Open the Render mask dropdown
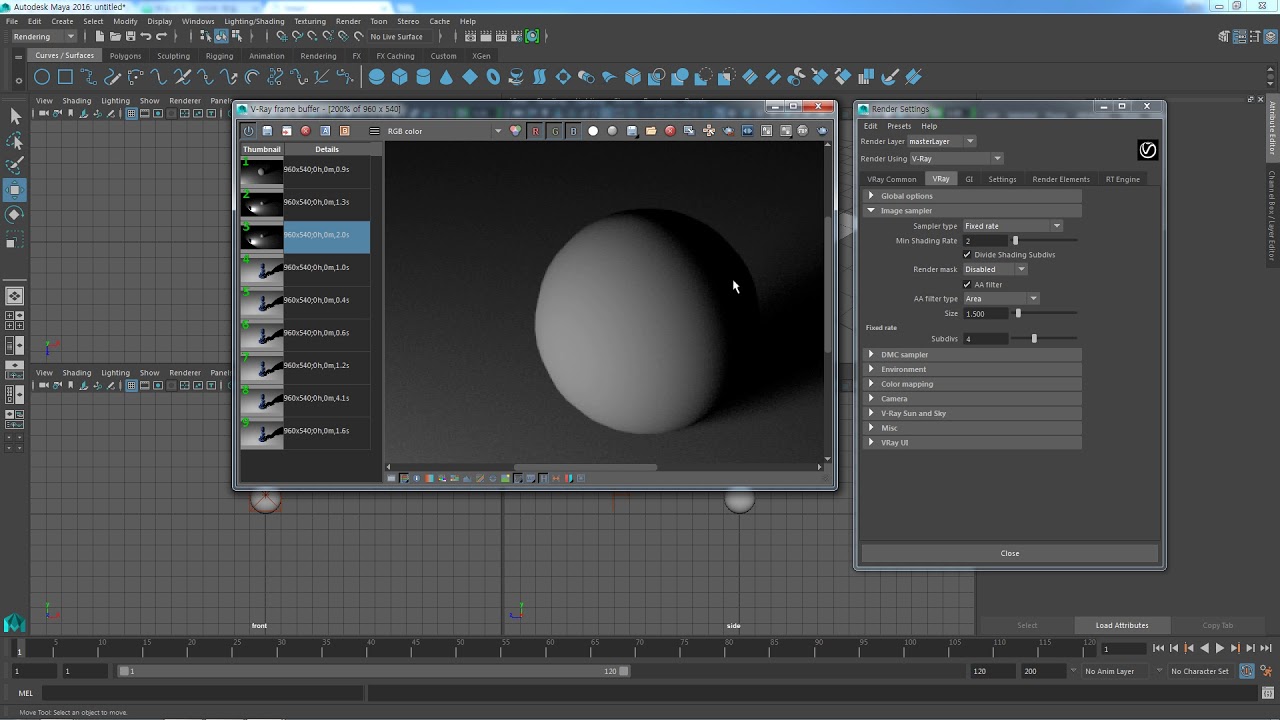Image resolution: width=1280 pixels, height=720 pixels. pos(995,269)
